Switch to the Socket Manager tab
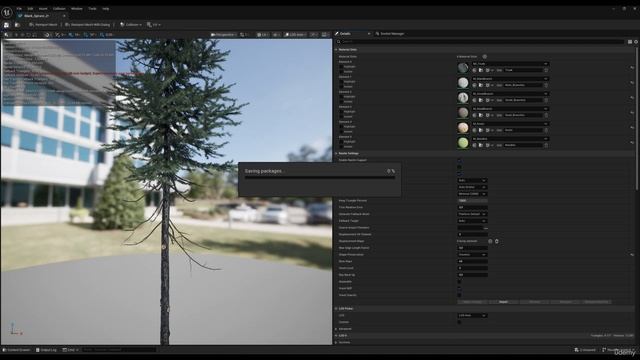 390,34
